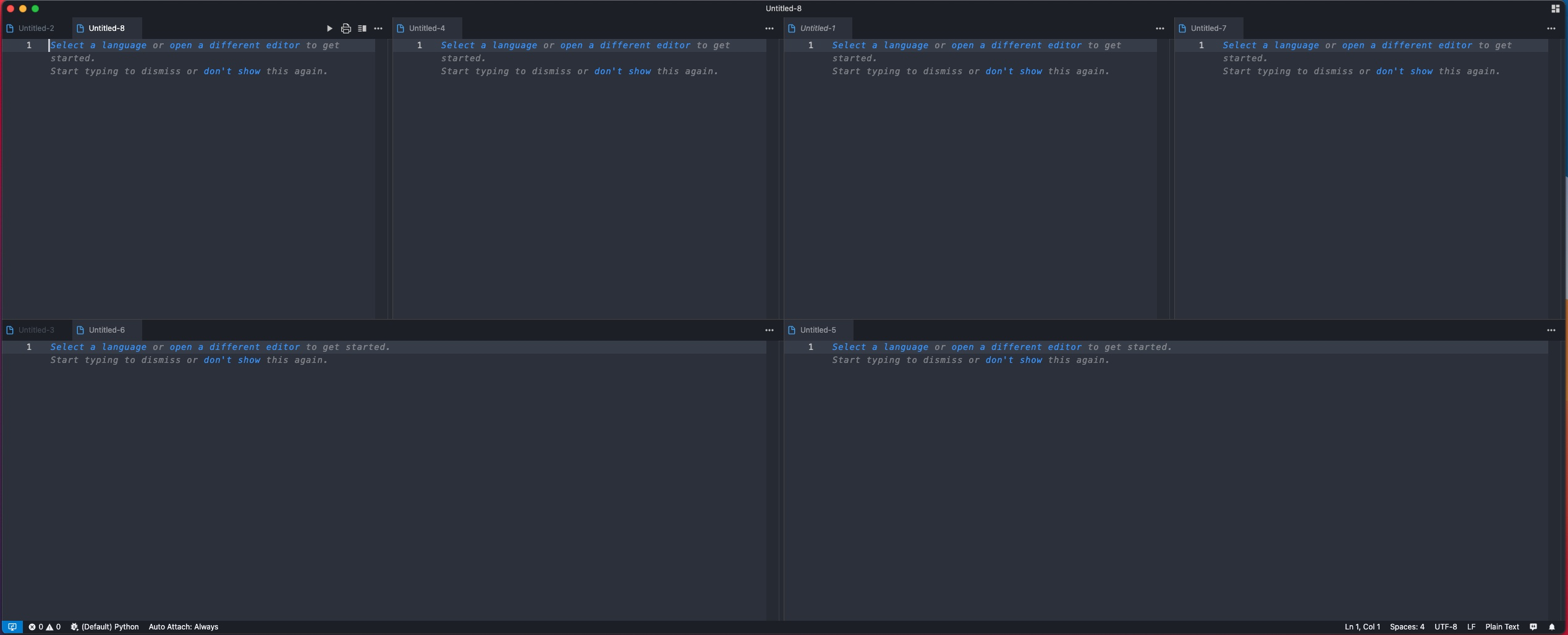The width and height of the screenshot is (1568, 635).
Task: Open more actions menu for Untitled-4 group
Action: click(769, 28)
